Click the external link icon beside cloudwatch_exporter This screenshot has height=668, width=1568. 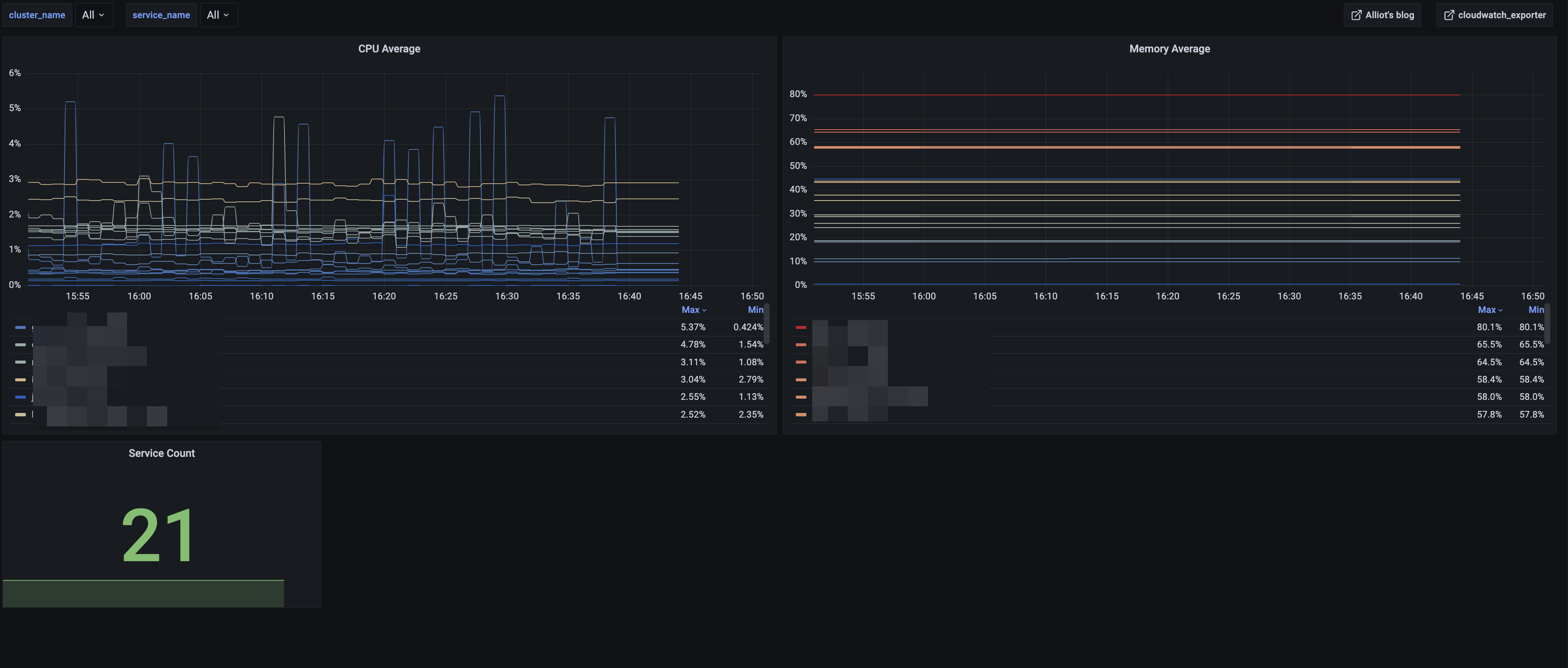coord(1449,15)
